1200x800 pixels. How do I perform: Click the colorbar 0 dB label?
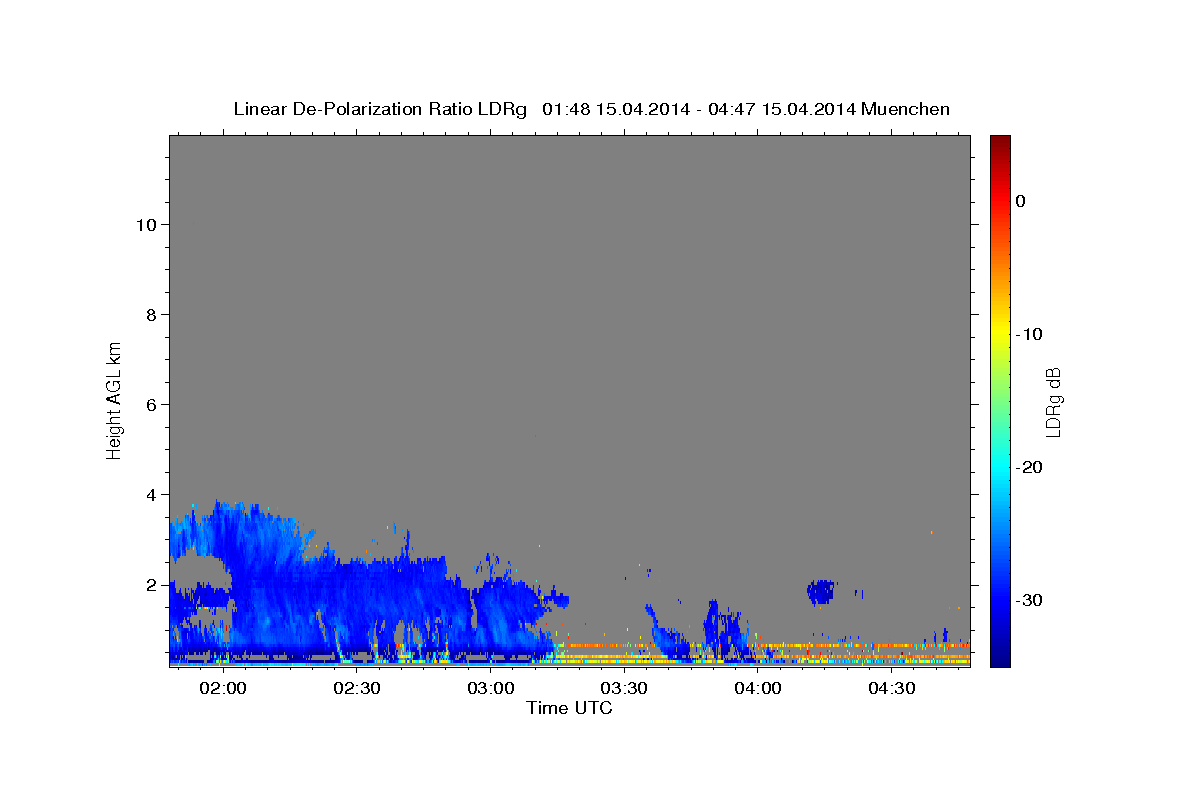pyautogui.click(x=1021, y=201)
